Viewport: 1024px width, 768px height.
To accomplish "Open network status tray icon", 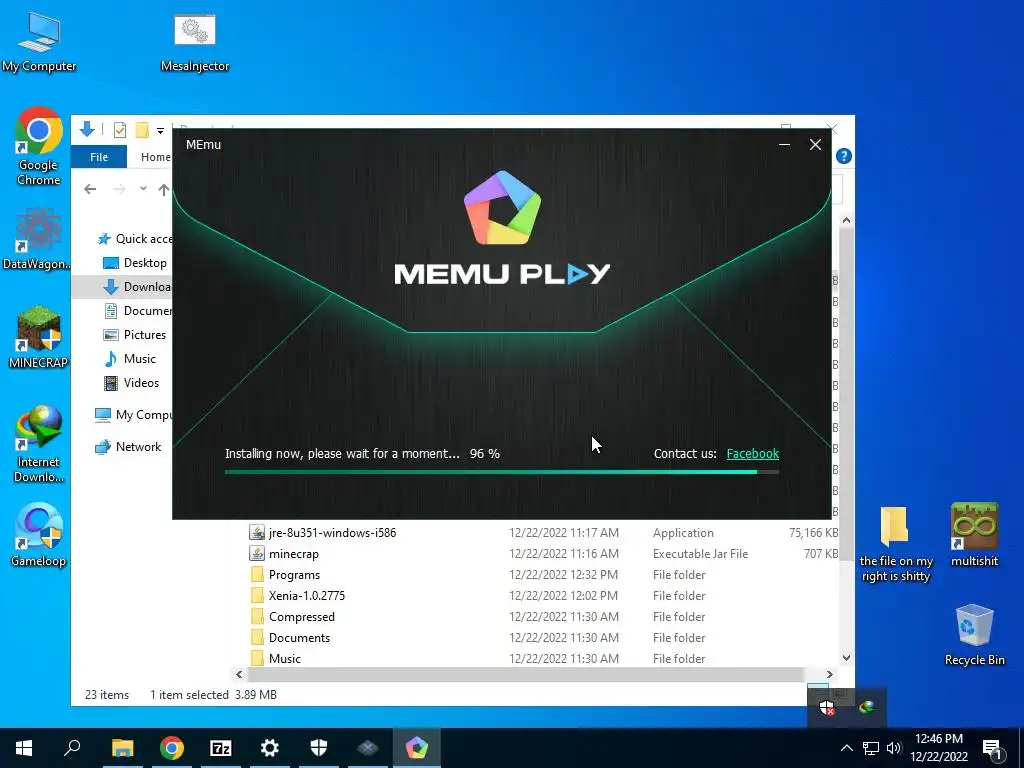I will click(x=871, y=748).
